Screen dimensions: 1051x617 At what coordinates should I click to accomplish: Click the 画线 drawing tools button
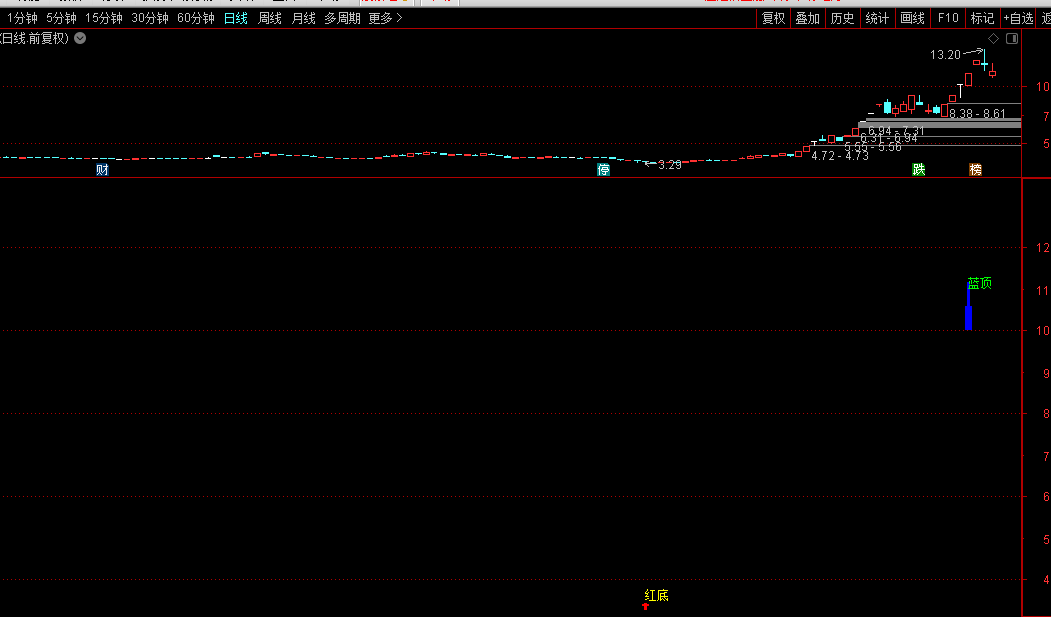tap(912, 18)
